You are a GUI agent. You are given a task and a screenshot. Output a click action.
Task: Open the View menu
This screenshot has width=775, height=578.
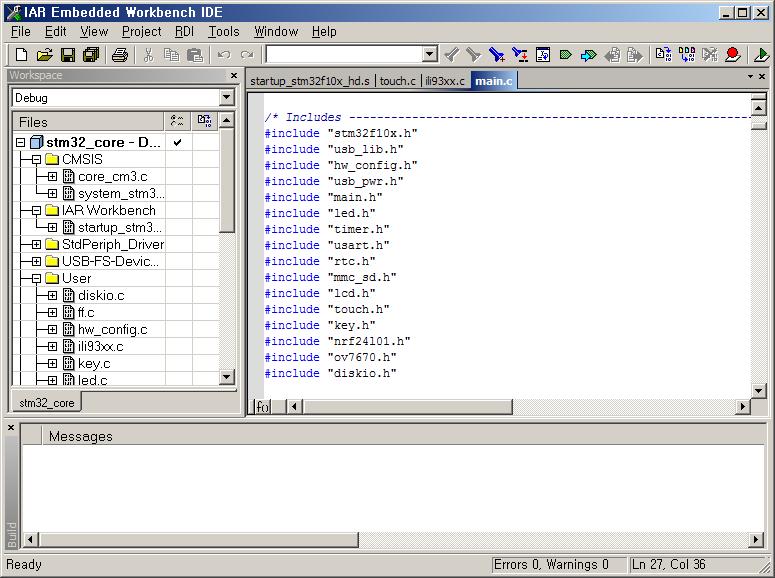click(x=94, y=32)
